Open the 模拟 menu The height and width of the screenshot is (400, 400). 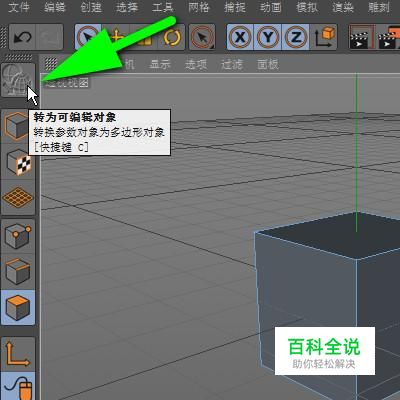click(307, 7)
